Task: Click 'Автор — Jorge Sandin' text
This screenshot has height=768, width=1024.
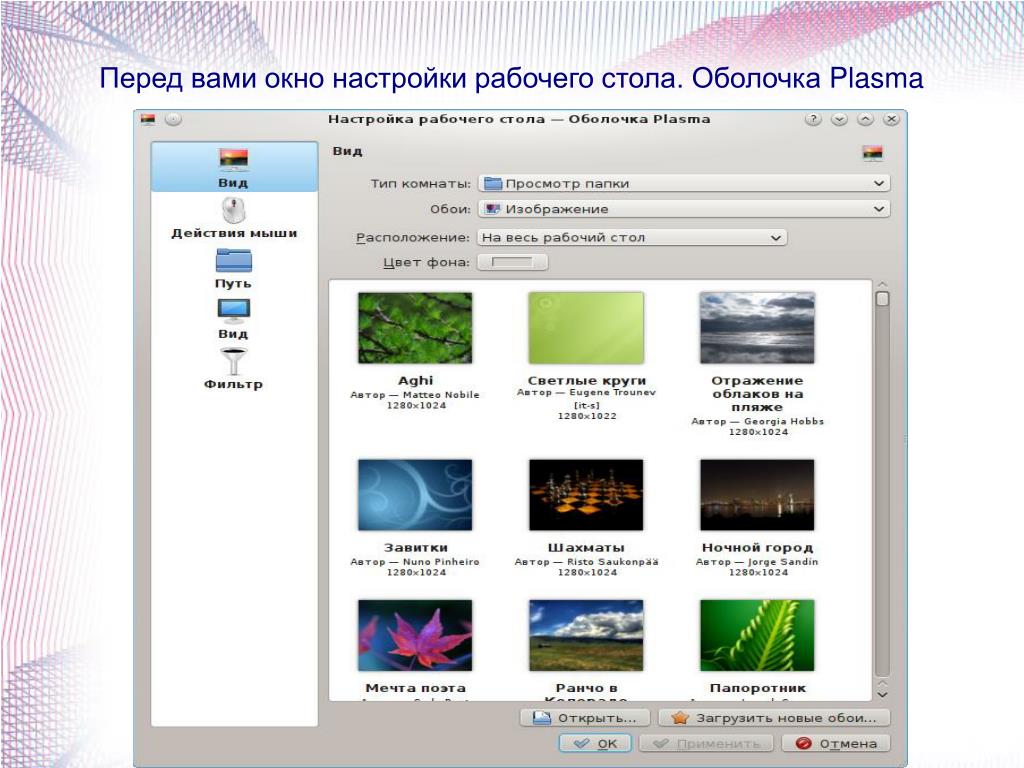Action: [x=757, y=562]
